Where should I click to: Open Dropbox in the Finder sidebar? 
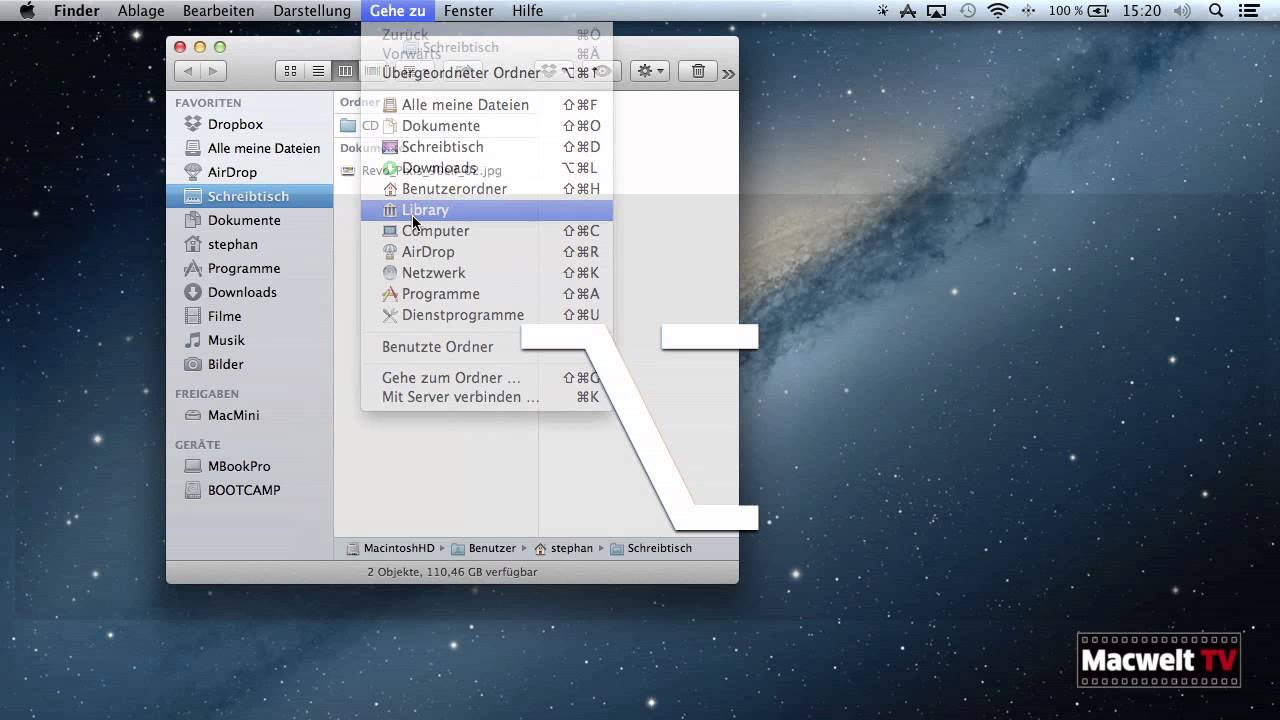235,124
